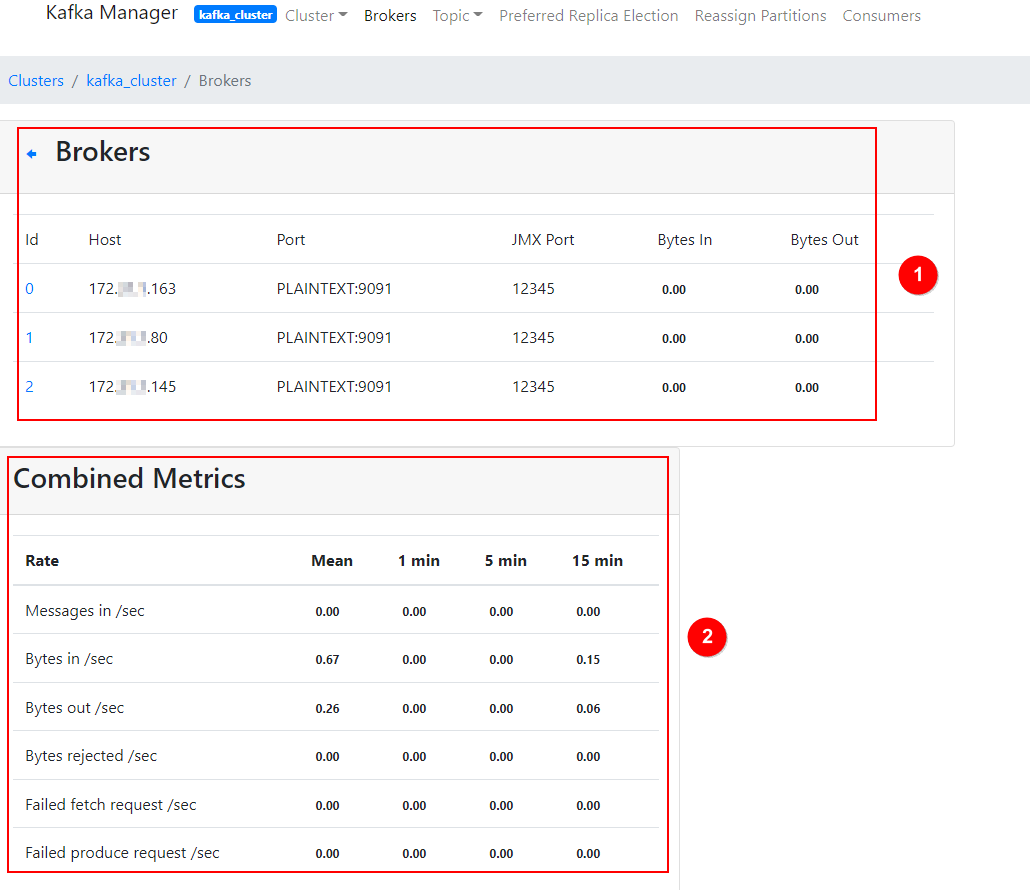Click the Bytes Out column header
Image resolution: width=1030 pixels, height=890 pixels.
click(x=824, y=240)
